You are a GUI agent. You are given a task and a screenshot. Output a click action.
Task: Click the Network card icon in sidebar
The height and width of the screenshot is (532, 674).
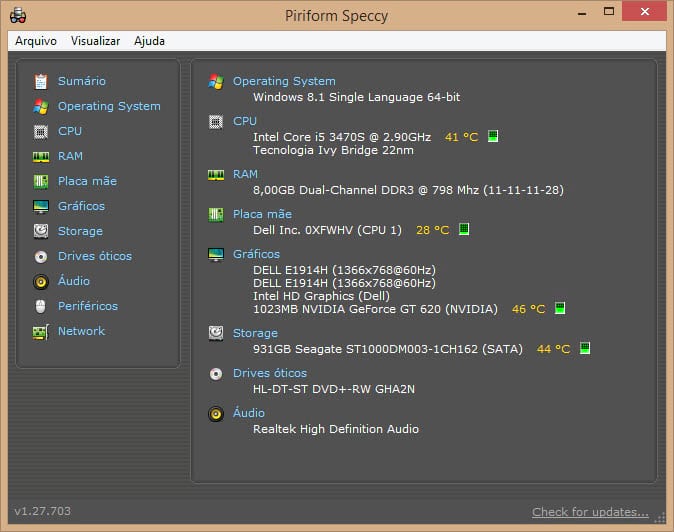tap(41, 332)
